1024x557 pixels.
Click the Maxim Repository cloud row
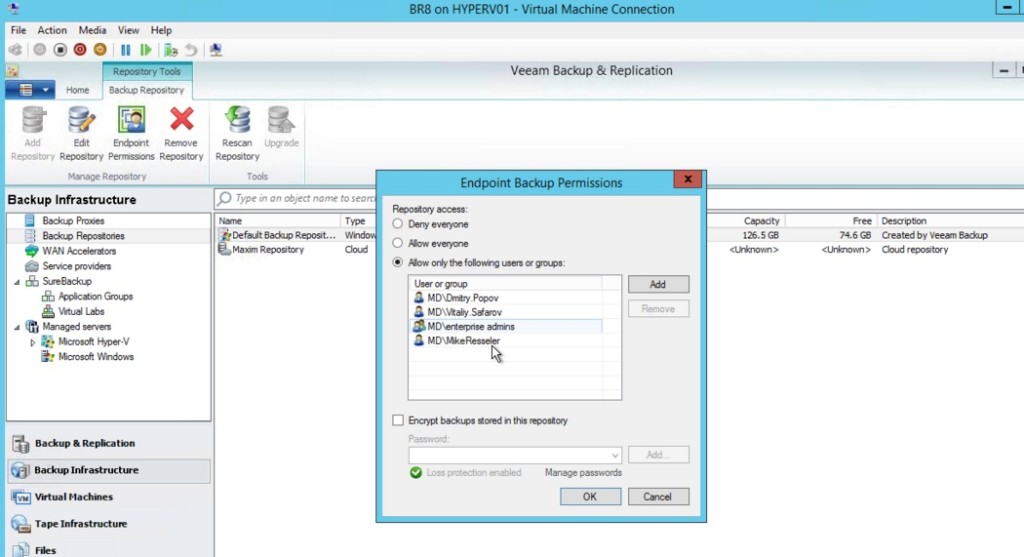268,249
